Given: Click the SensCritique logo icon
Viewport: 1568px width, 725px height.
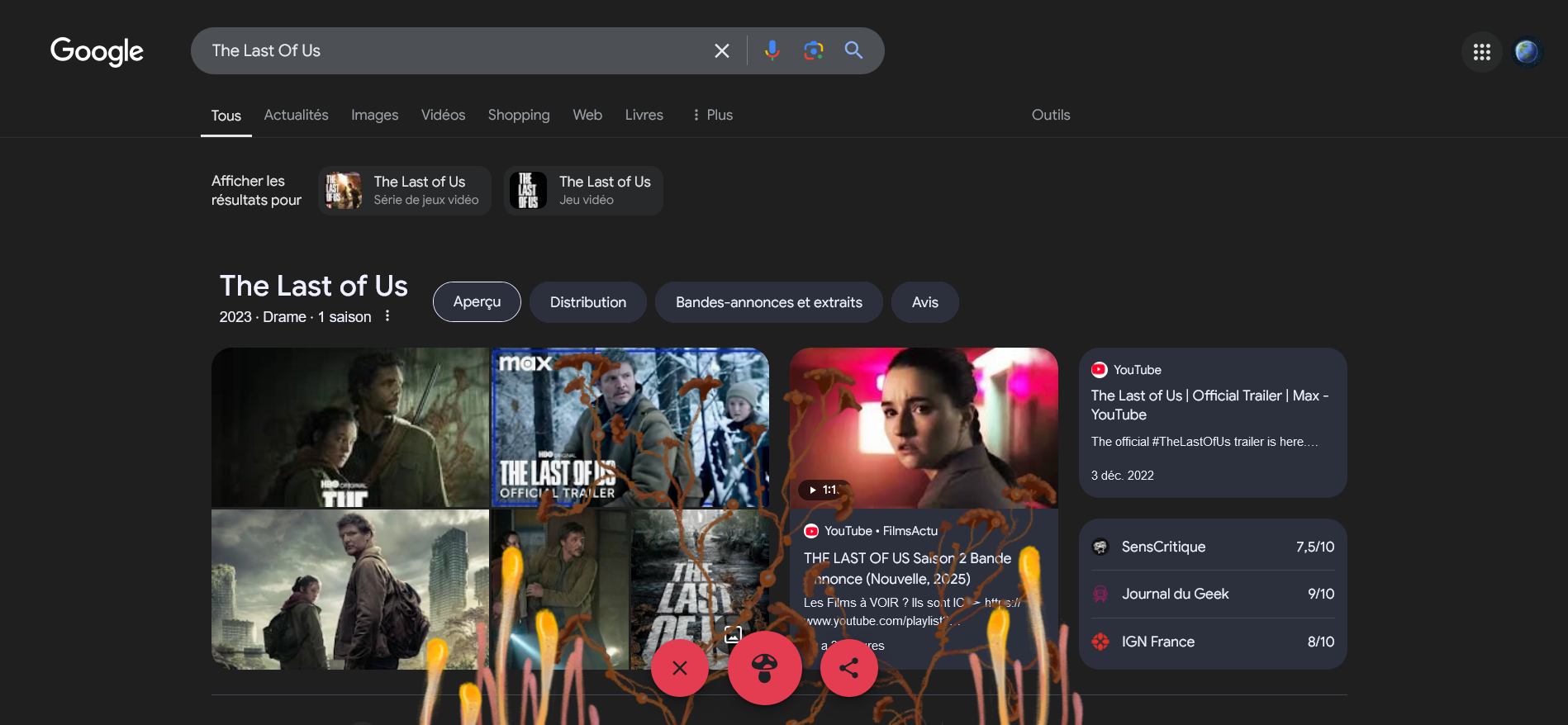Looking at the screenshot, I should 1100,547.
